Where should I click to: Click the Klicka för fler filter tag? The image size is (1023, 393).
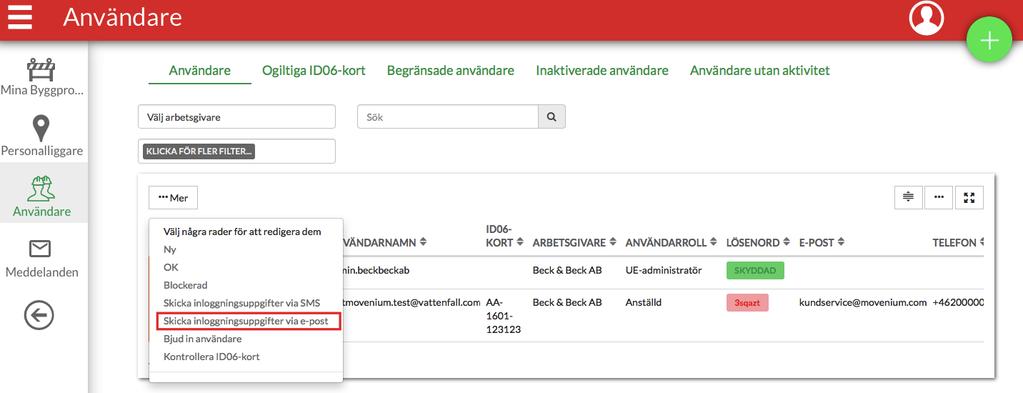tap(199, 151)
